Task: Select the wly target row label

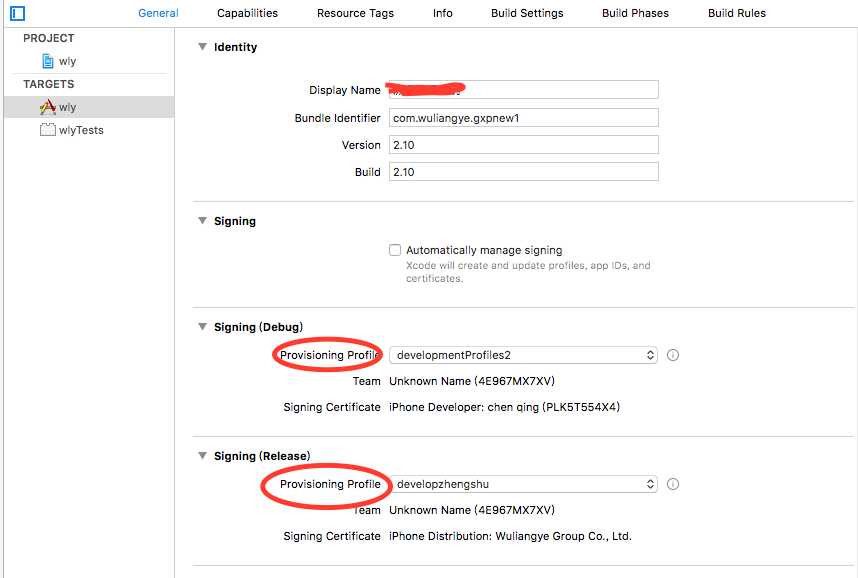Action: pyautogui.click(x=67, y=107)
